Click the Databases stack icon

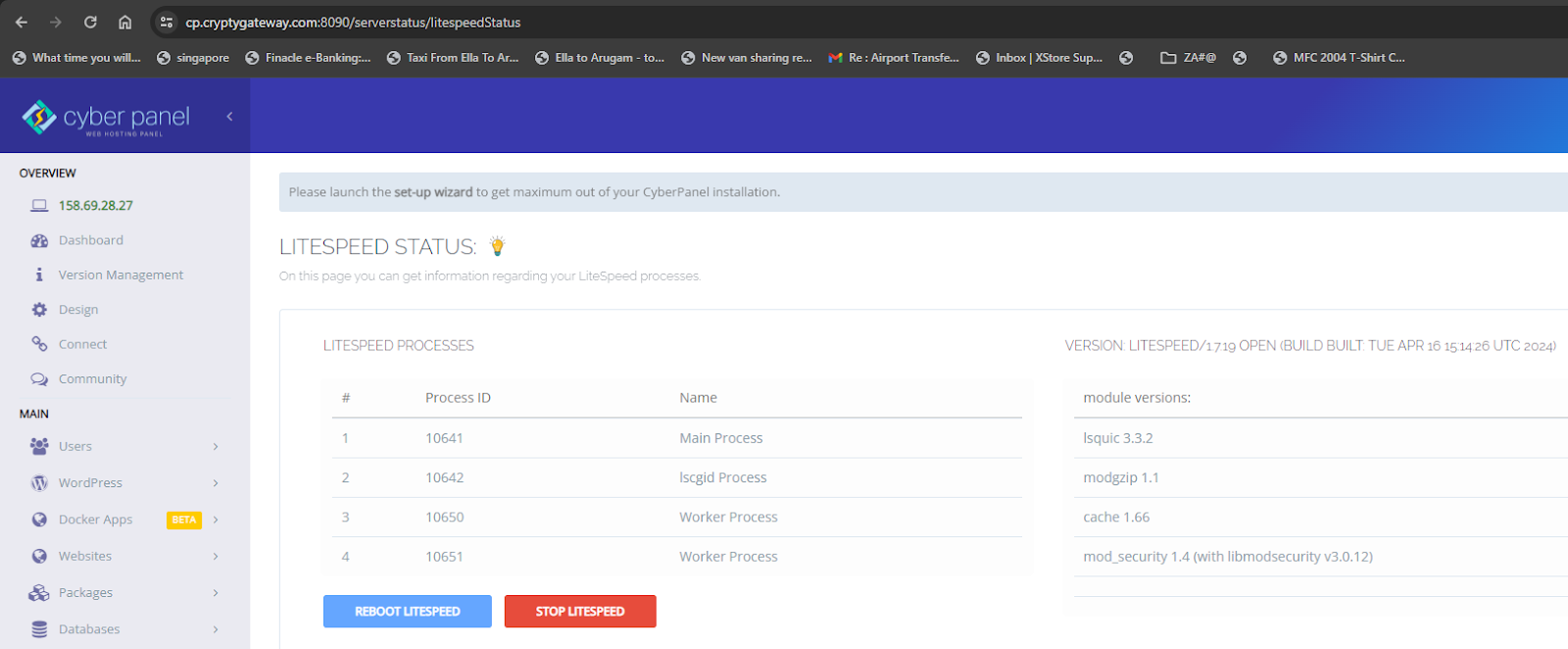pos(39,629)
